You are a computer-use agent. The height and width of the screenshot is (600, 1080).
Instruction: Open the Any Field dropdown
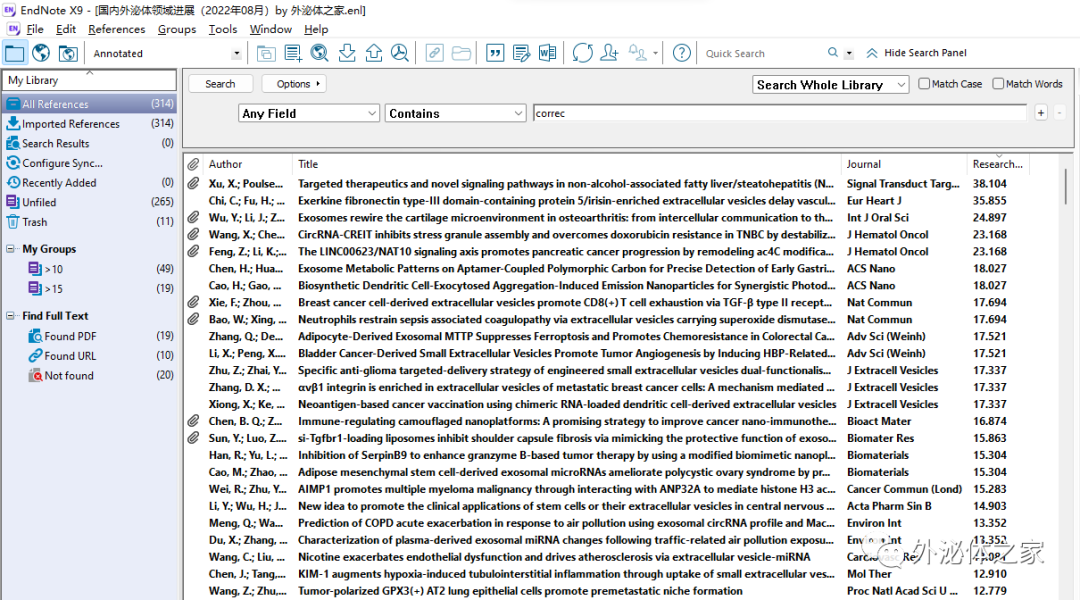[x=309, y=113]
